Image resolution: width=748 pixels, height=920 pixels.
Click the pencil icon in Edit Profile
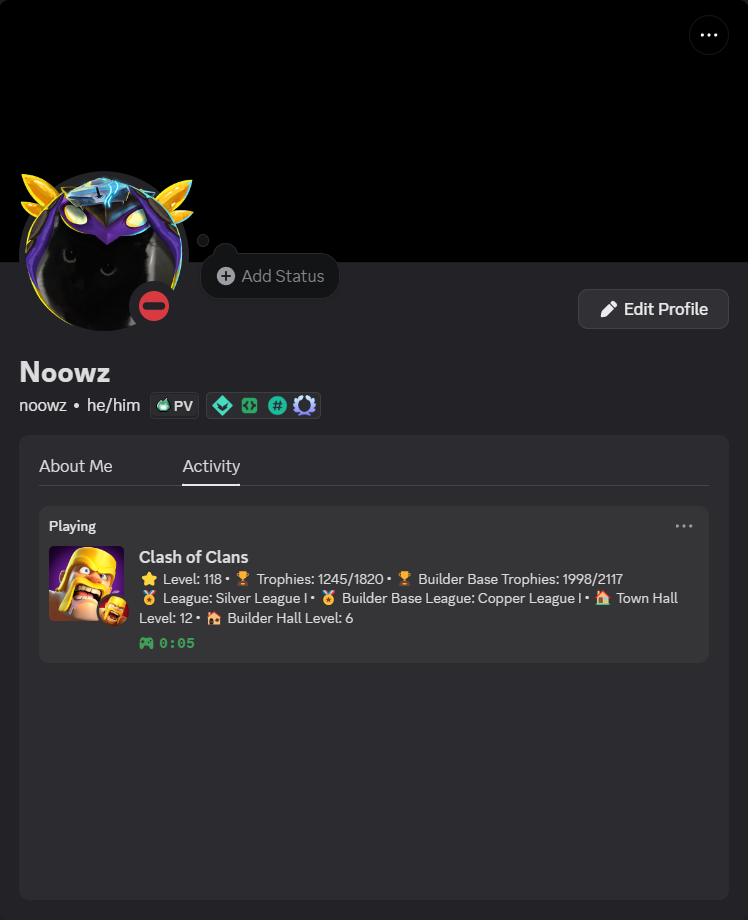[609, 309]
